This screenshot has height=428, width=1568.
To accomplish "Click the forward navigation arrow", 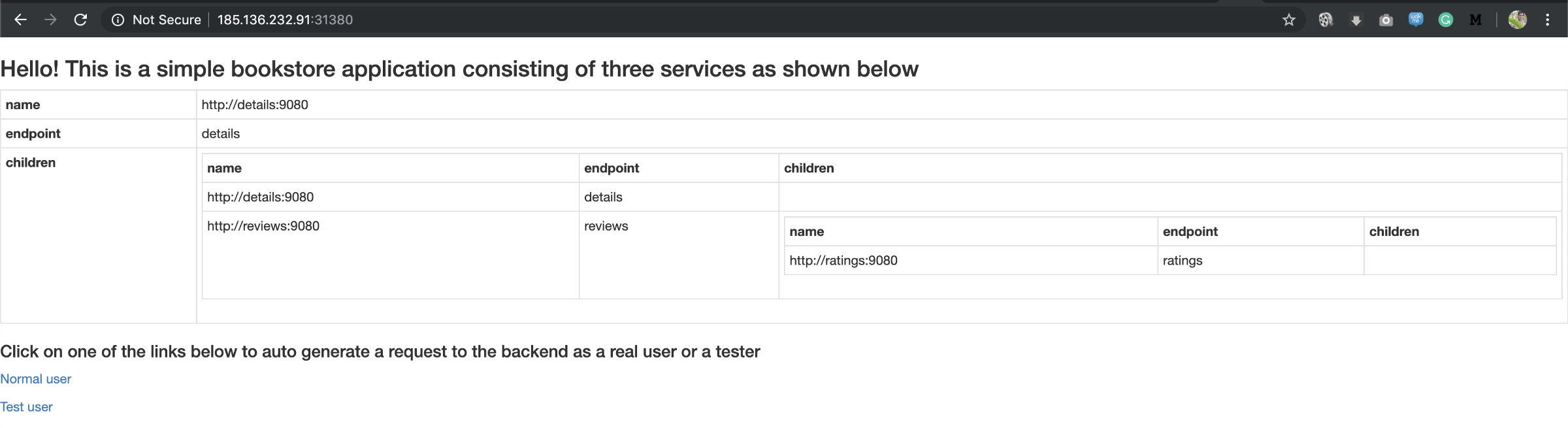I will (50, 20).
